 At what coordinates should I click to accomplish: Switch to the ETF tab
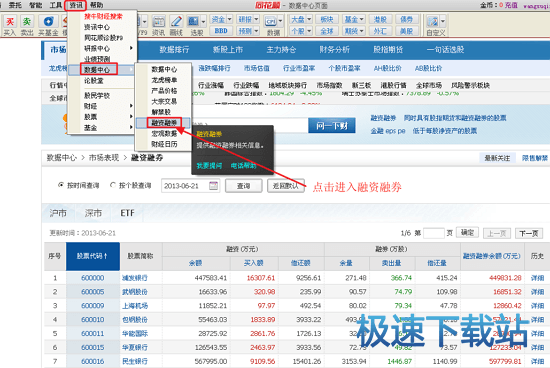[x=127, y=213]
